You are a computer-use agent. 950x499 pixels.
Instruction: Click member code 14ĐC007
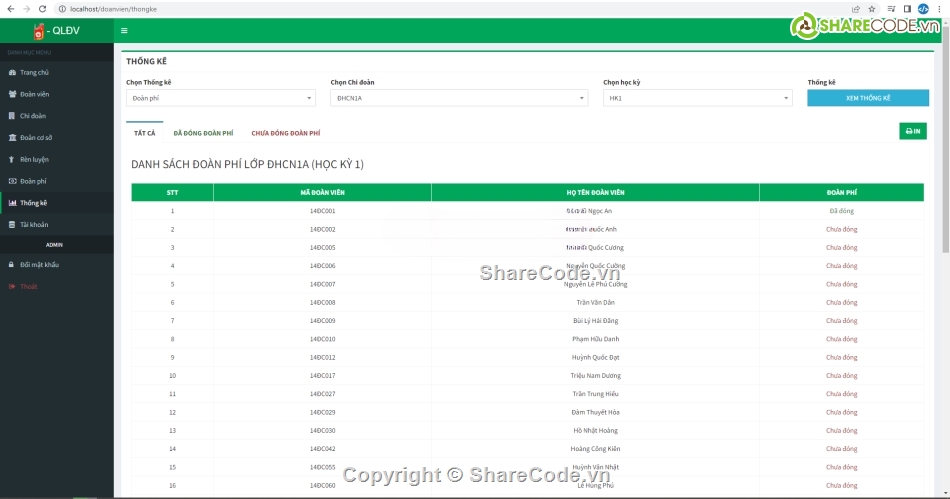coord(322,285)
